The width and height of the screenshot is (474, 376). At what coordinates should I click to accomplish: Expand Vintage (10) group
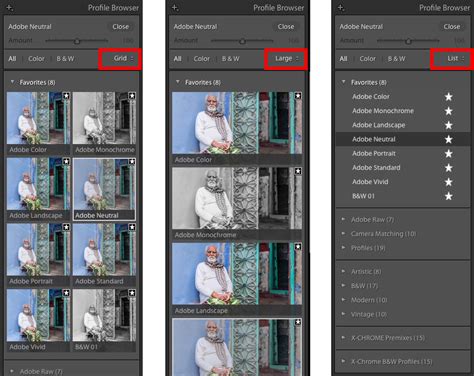point(343,314)
